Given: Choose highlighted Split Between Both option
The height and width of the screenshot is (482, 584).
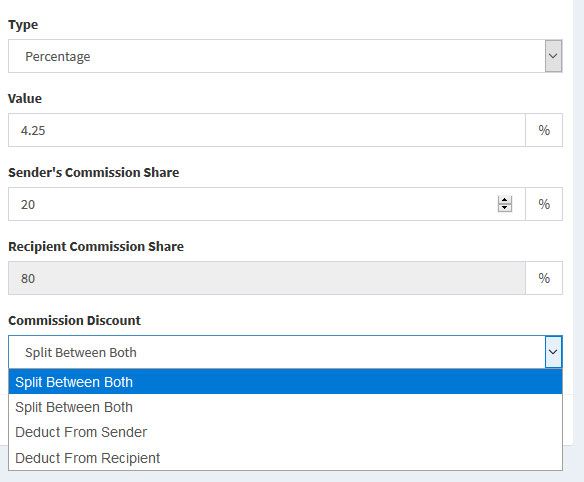Looking at the screenshot, I should (x=285, y=382).
